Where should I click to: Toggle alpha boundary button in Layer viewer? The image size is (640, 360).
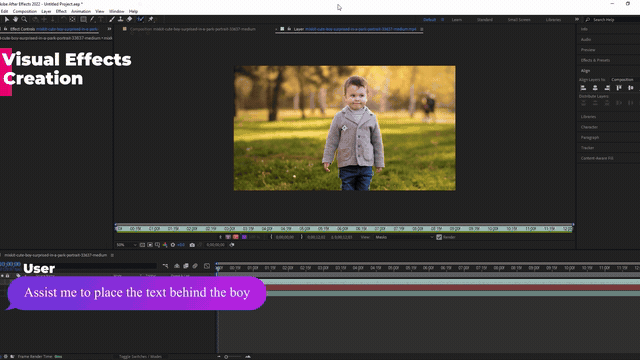click(x=228, y=237)
